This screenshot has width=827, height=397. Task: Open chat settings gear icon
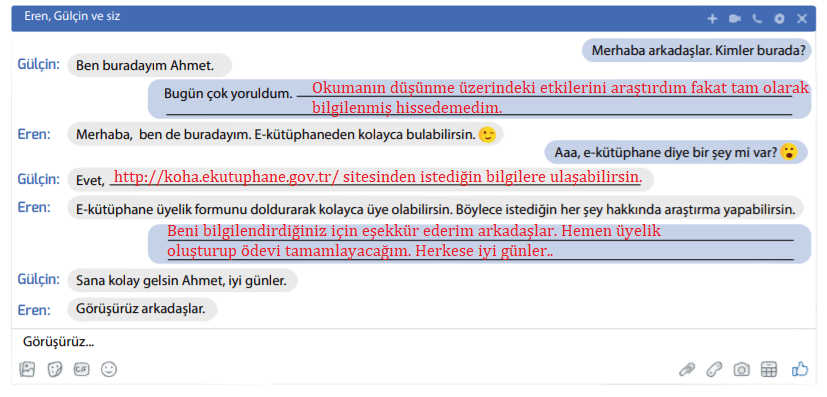pos(780,18)
